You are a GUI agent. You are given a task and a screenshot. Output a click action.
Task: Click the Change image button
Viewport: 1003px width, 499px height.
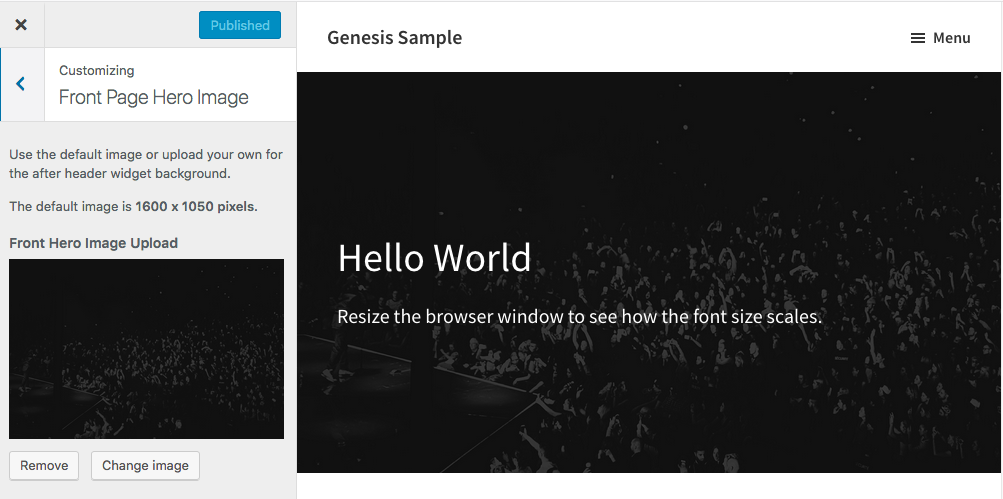[145, 465]
